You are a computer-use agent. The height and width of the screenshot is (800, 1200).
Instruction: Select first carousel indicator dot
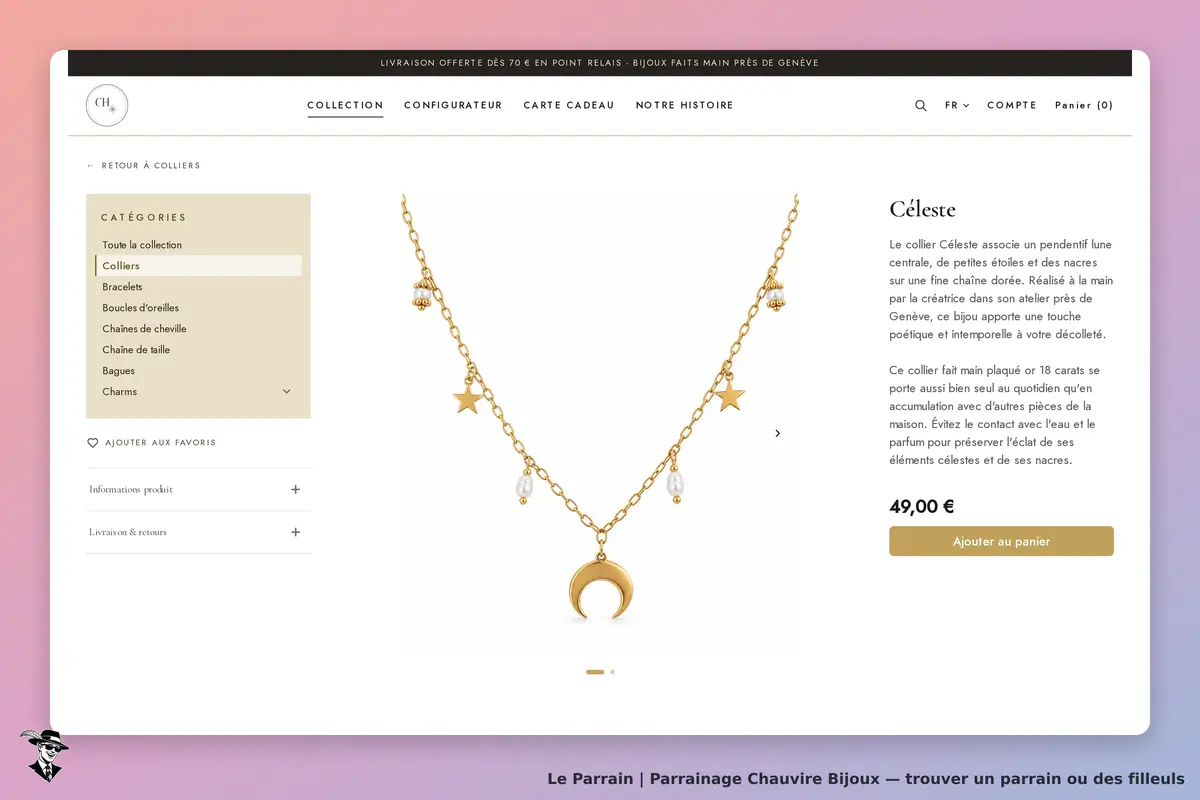coord(595,672)
